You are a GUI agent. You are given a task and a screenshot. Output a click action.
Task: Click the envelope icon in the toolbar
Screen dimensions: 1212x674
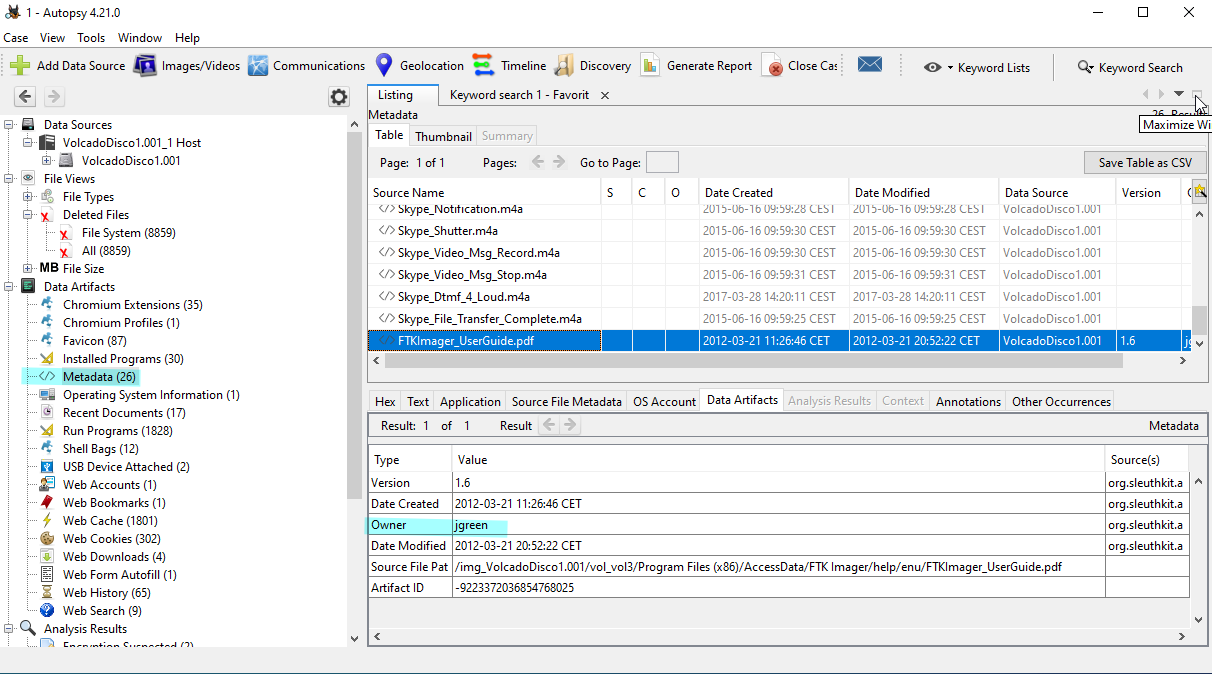[869, 65]
